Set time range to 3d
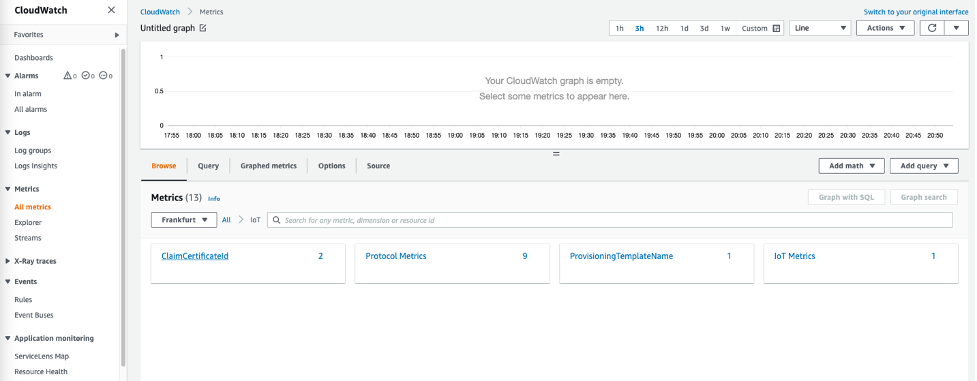Viewport: 977px width, 381px height. (x=704, y=29)
